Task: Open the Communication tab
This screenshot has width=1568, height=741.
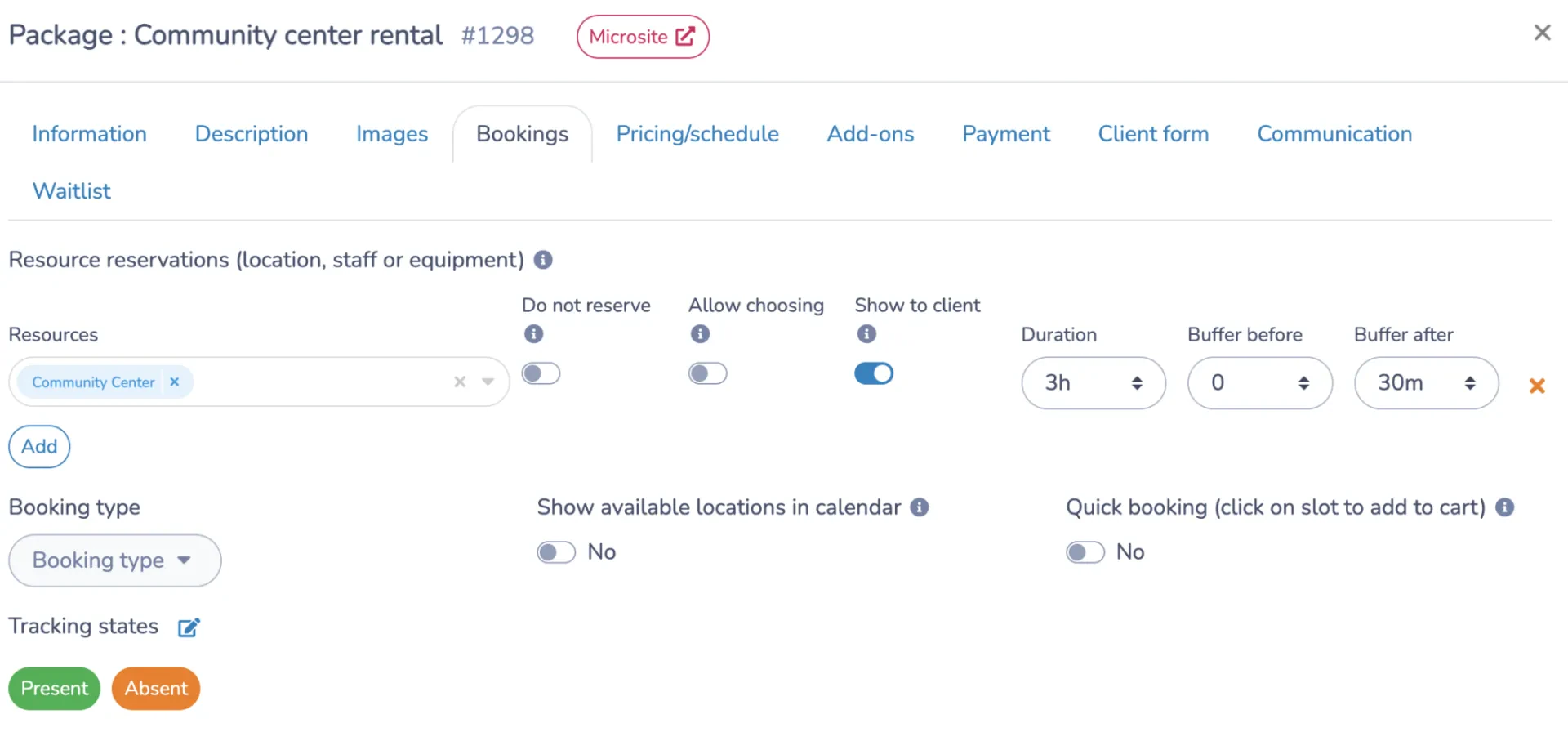Action: pos(1334,134)
